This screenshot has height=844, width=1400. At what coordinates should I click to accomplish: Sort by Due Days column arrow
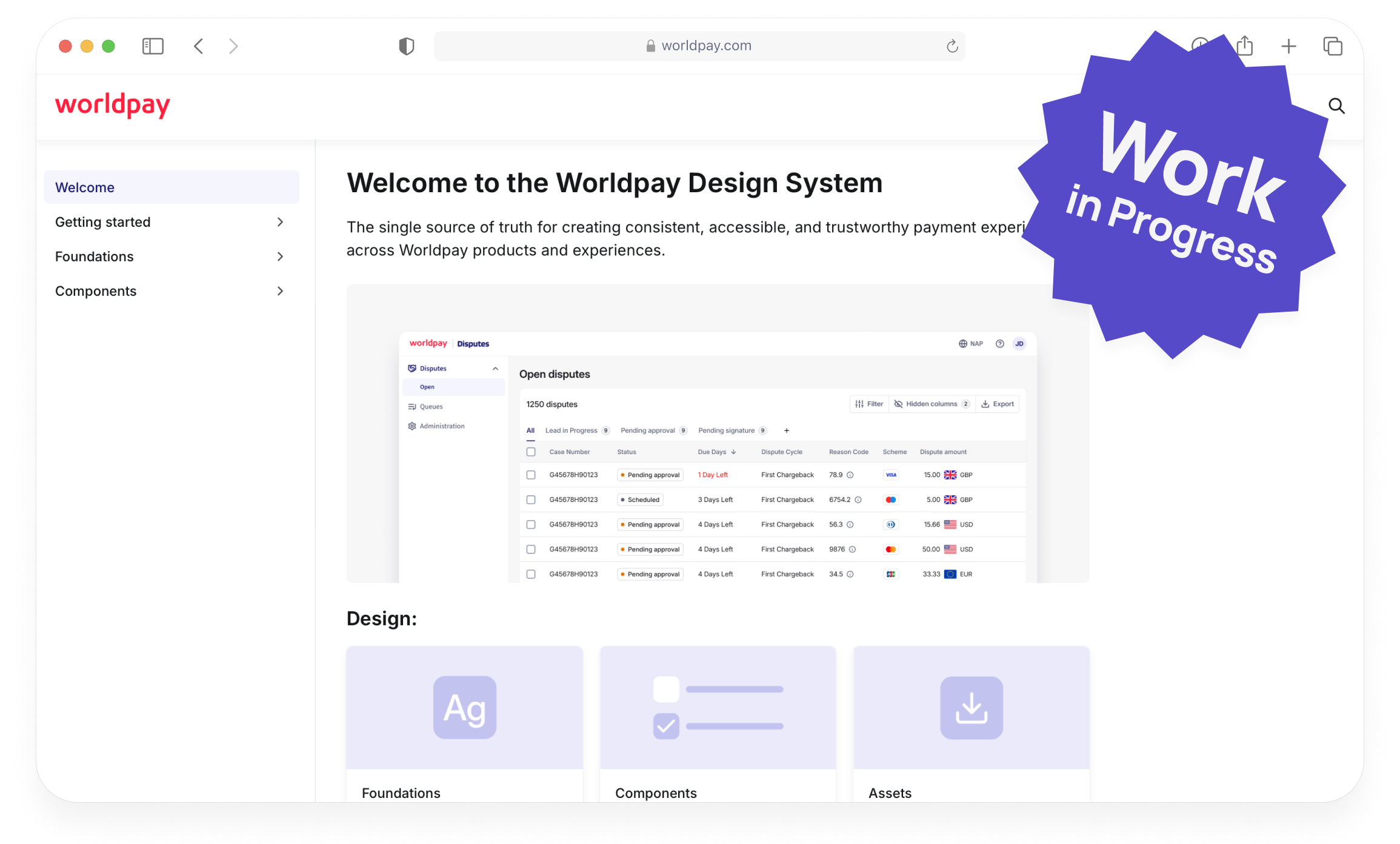[x=733, y=452]
